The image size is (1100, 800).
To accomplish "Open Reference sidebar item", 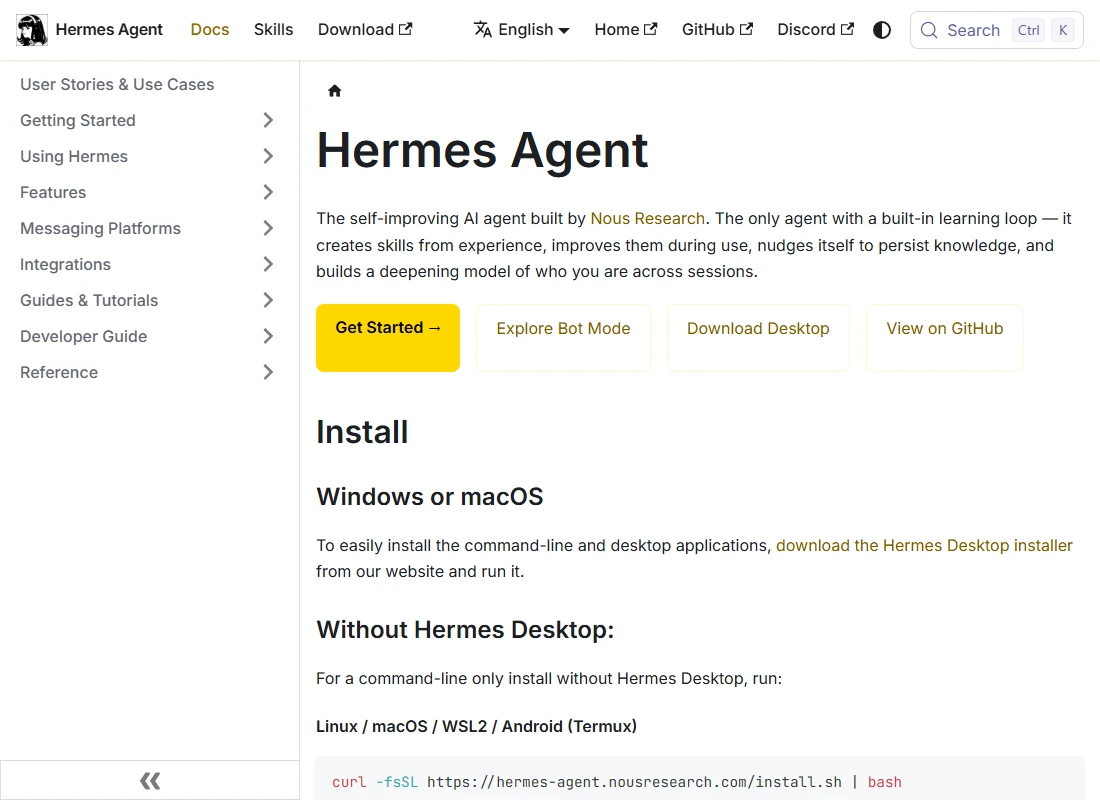I will [59, 372].
